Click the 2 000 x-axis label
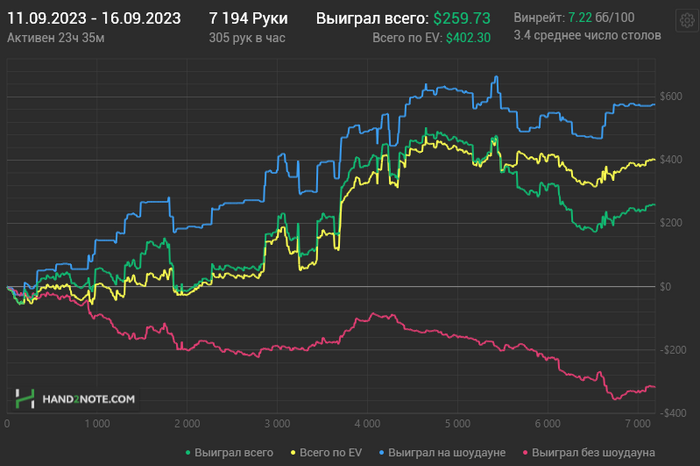The width and height of the screenshot is (700, 466). coord(187,424)
